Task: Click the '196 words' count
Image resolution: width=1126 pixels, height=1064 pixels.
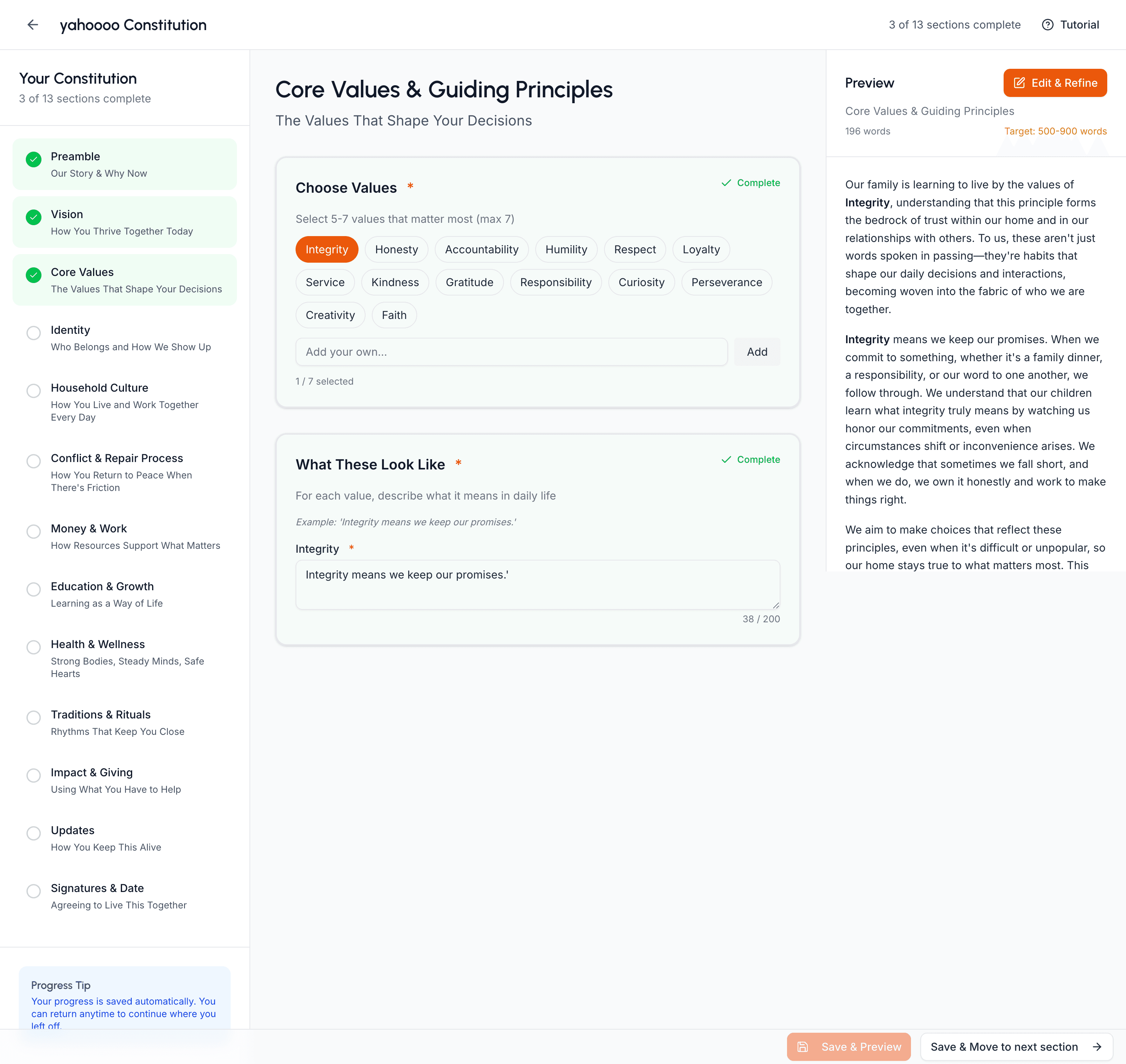Action: pos(868,131)
